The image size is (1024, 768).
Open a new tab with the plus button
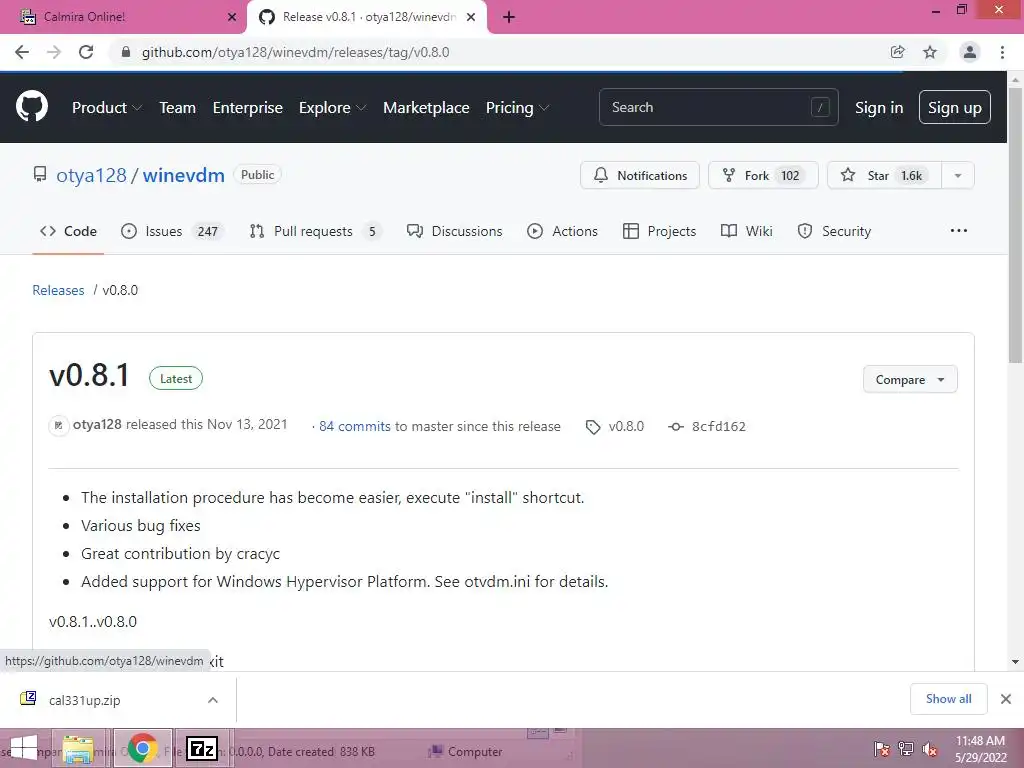pyautogui.click(x=509, y=17)
